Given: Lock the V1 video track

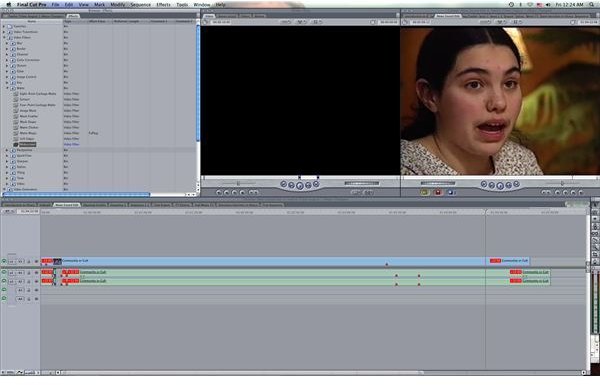Looking at the screenshot, I should point(29,262).
